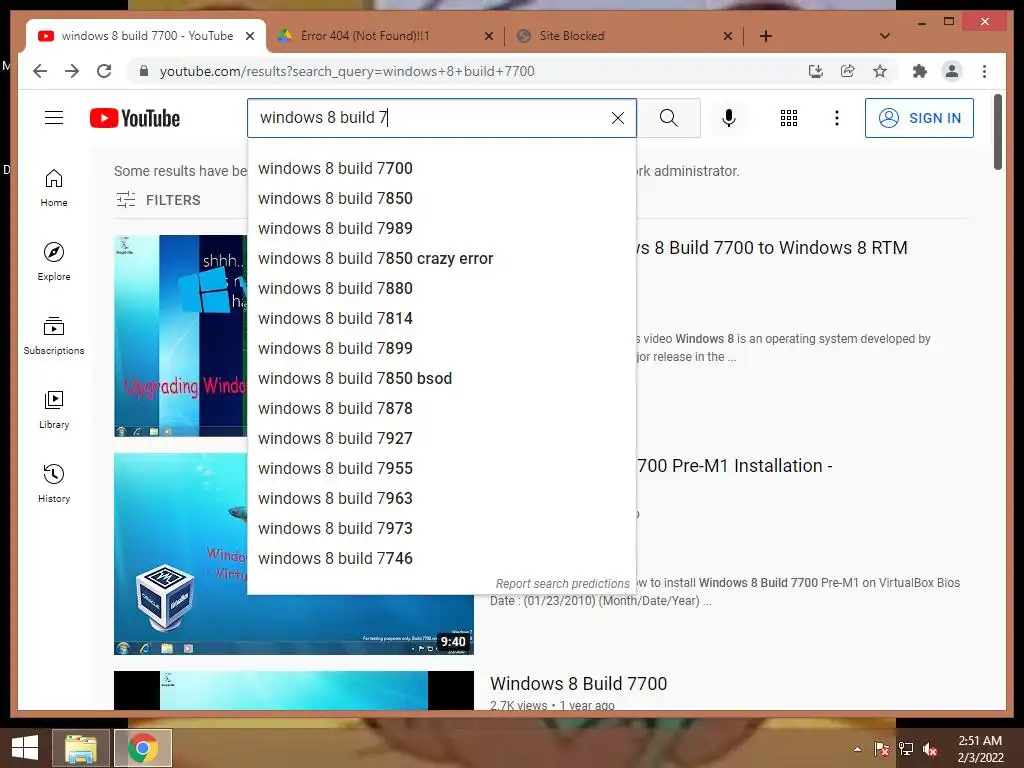
Task: Choose suggestion windows 8 build 7963
Action: (441, 499)
